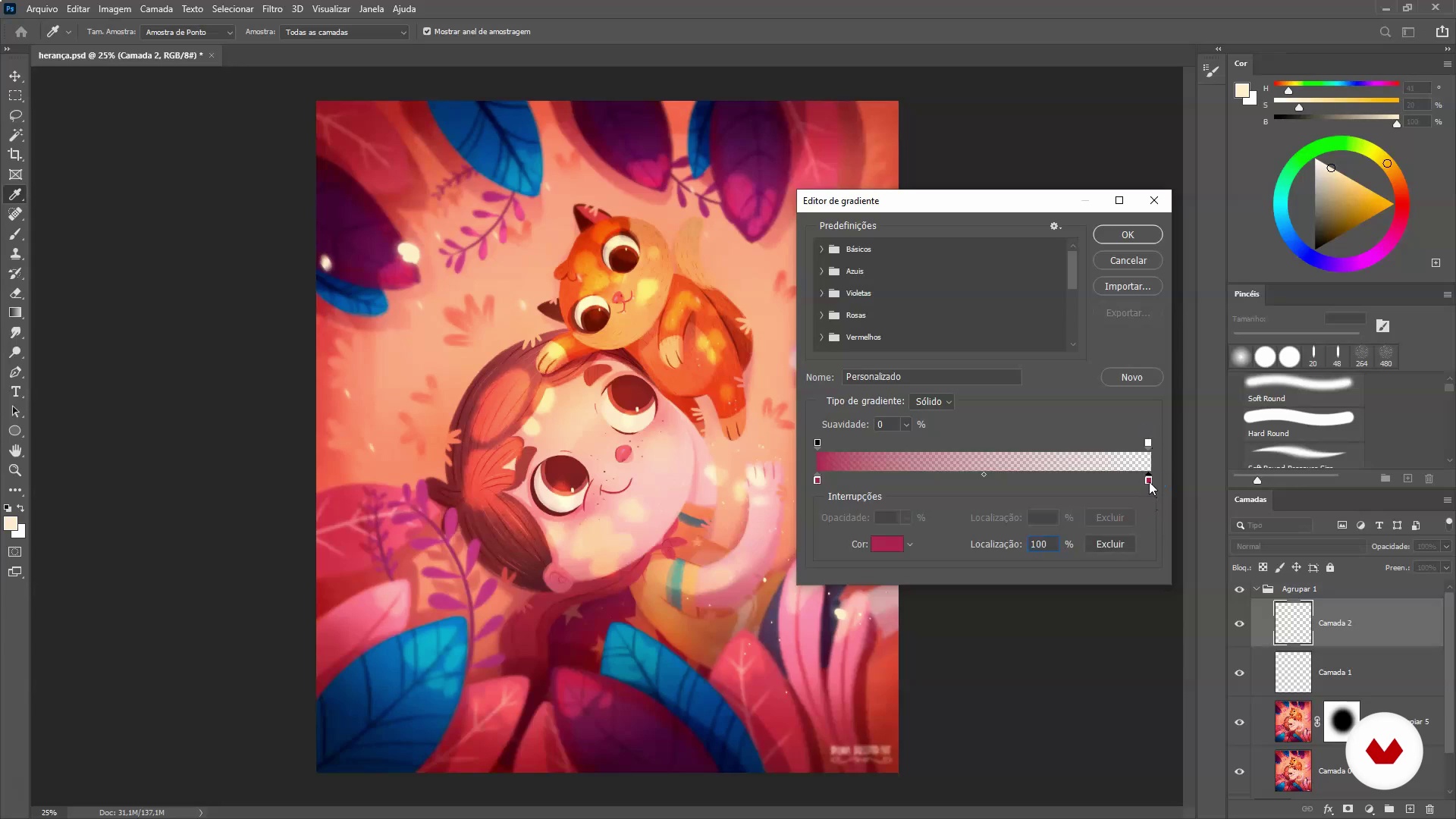Open the Arquivo menu
This screenshot has height=819, width=1456.
click(42, 9)
